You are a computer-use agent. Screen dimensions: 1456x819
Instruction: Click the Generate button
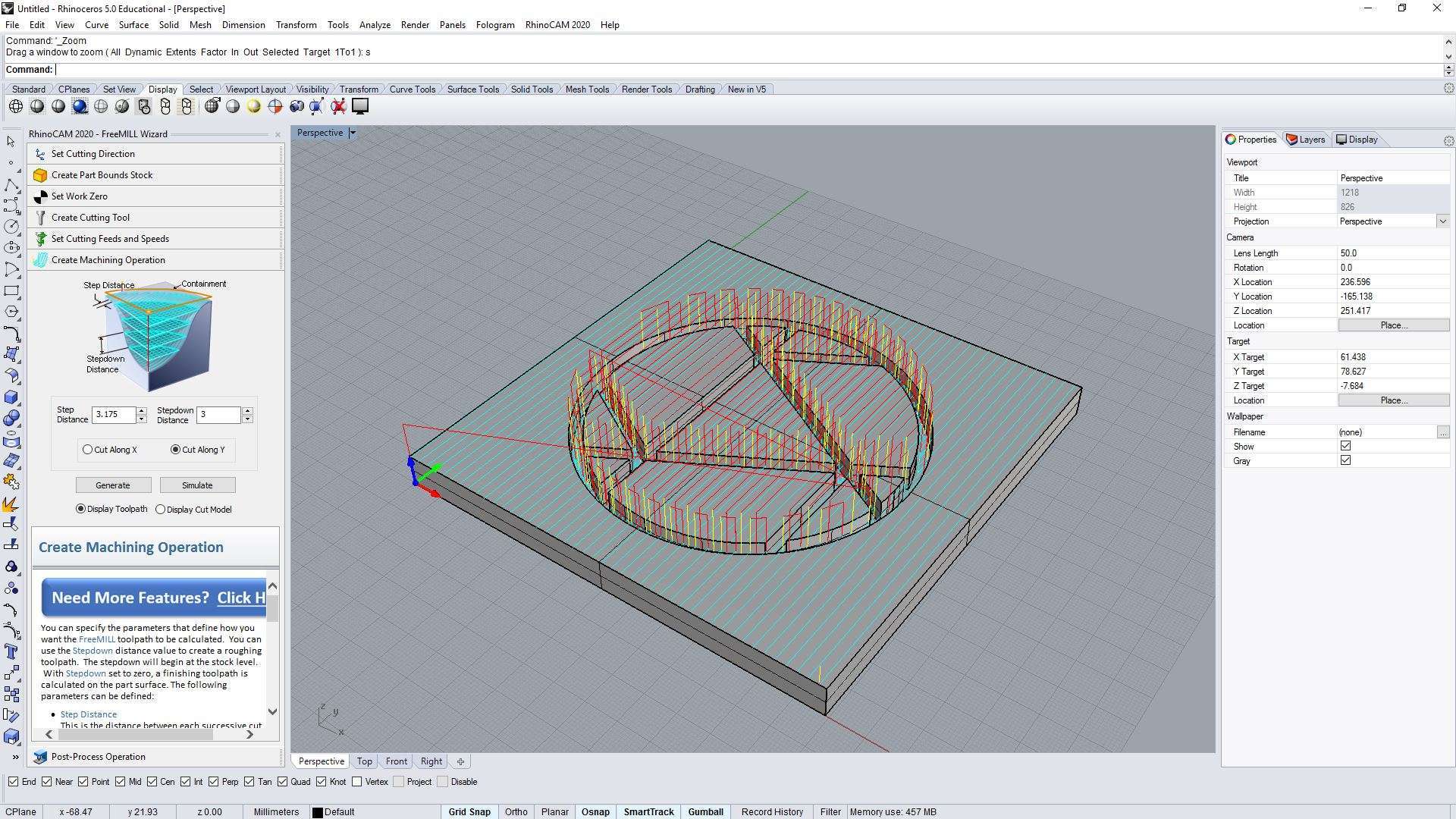coord(113,485)
